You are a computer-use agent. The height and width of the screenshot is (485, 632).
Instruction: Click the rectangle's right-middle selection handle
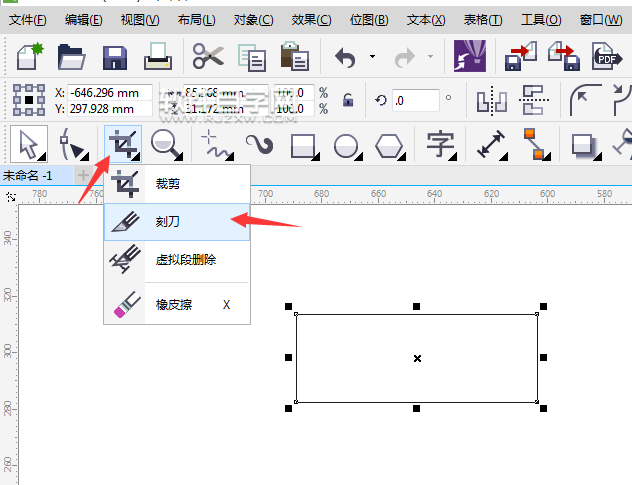click(x=543, y=357)
